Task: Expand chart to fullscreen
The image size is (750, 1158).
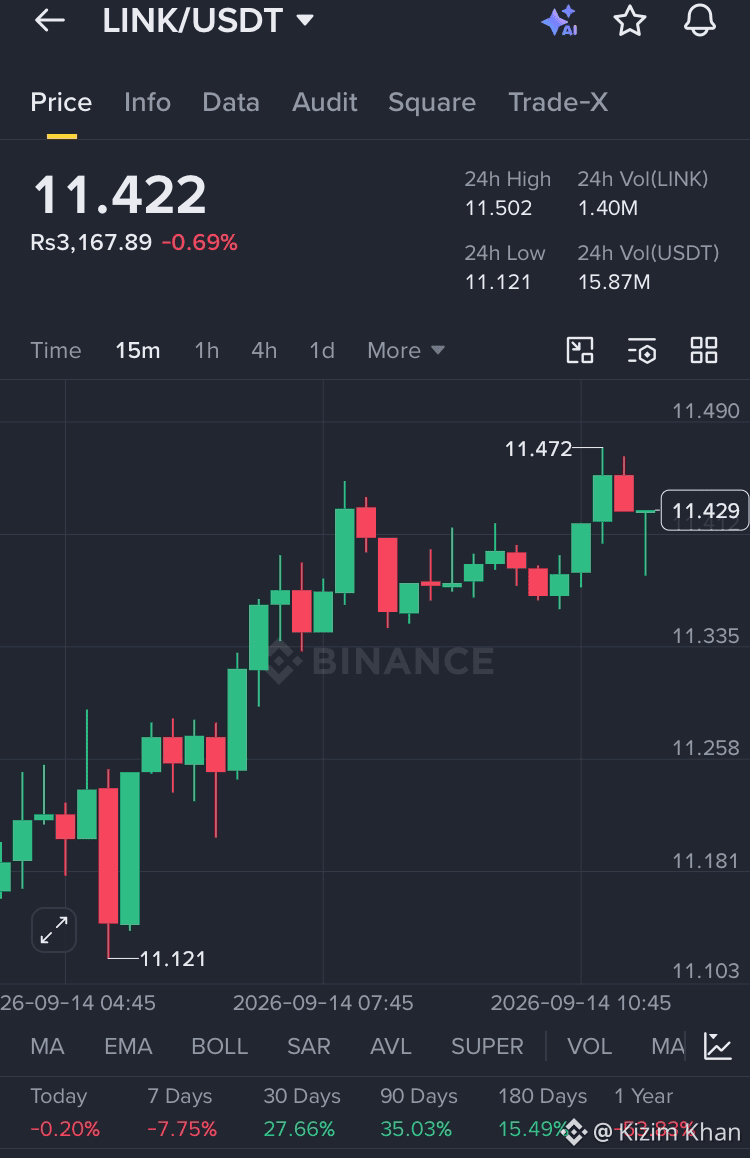Action: (x=54, y=930)
